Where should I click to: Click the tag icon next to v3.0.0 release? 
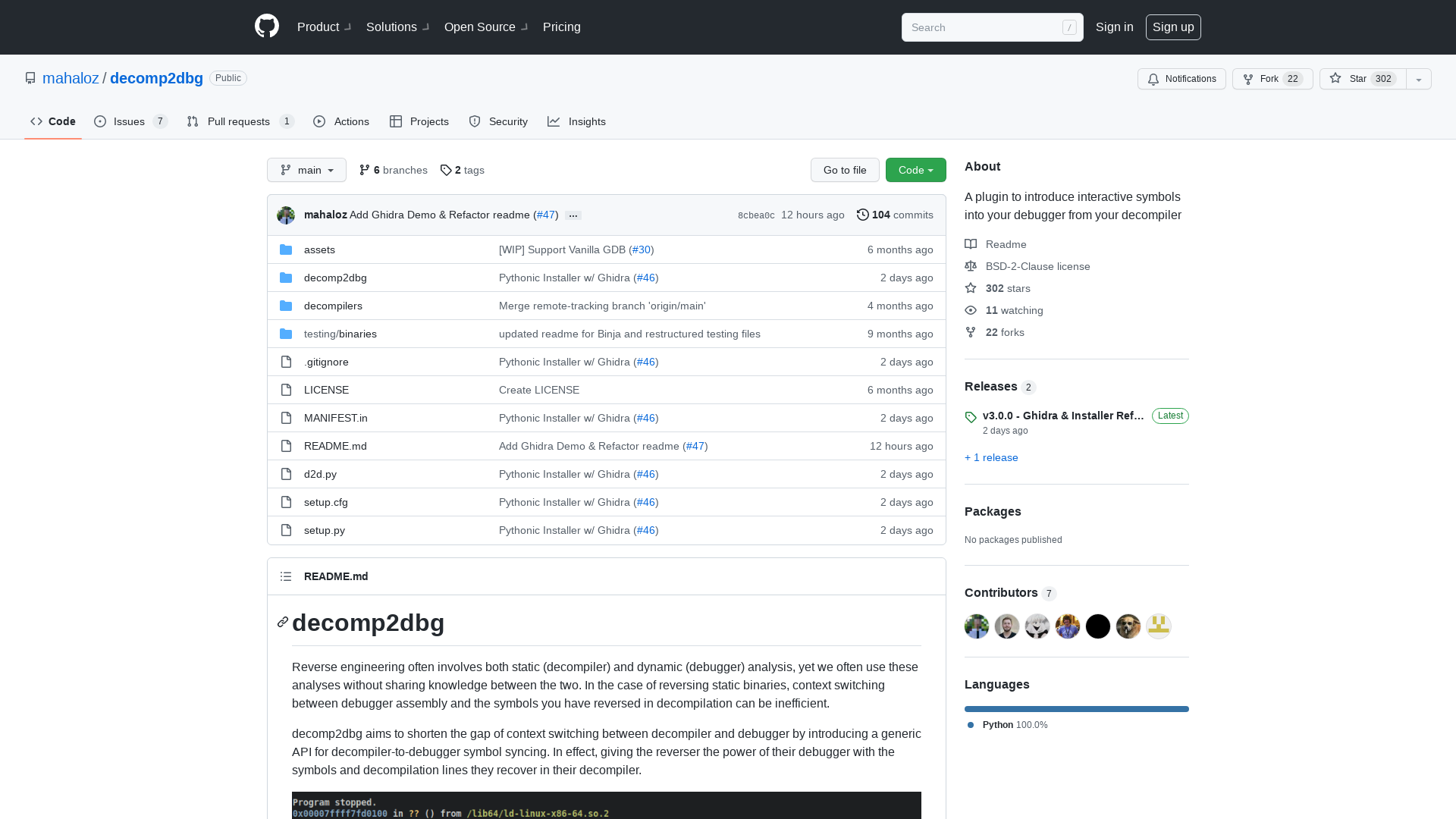coord(971,417)
